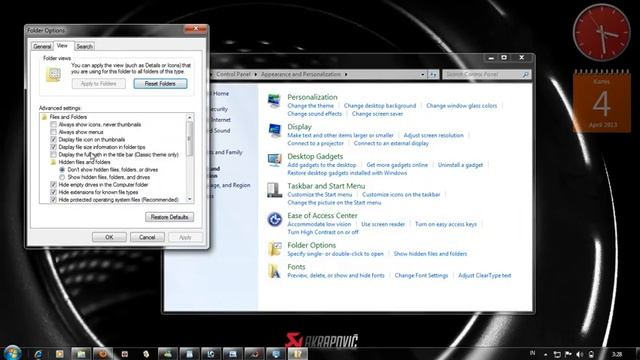The image size is (640, 360).
Task: Select Show hidden files, folders, and drives
Action: (62, 177)
